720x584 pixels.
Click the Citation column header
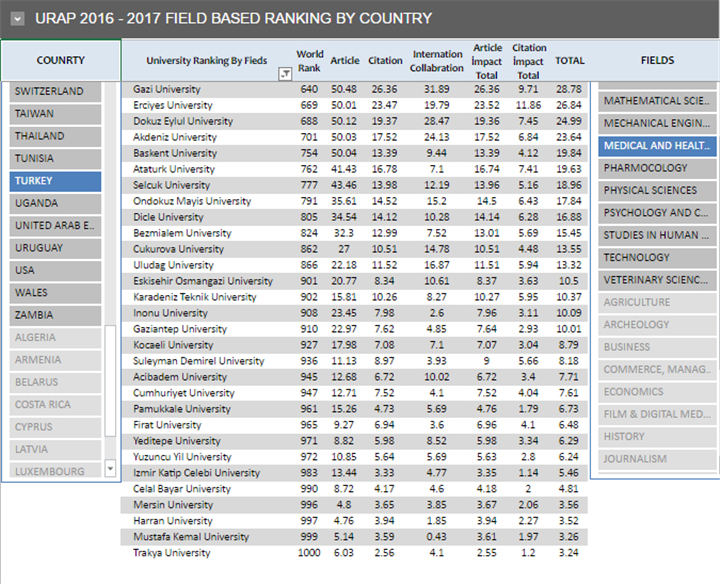385,61
